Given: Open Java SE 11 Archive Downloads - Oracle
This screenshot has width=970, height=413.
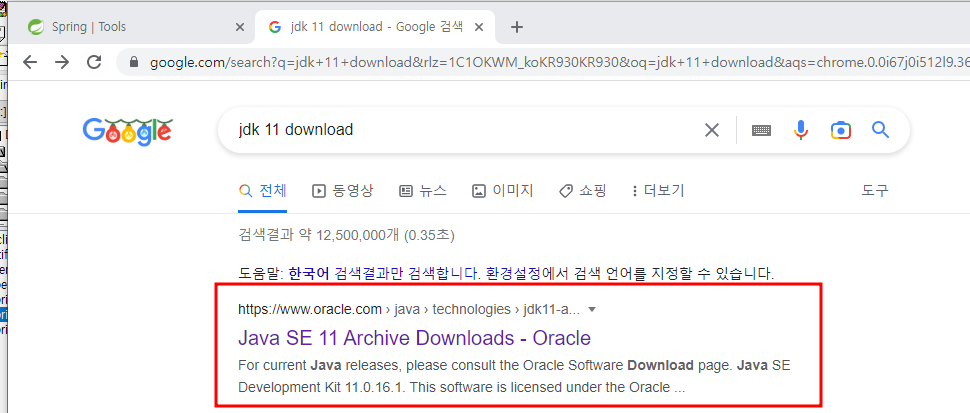Looking at the screenshot, I should (x=414, y=338).
